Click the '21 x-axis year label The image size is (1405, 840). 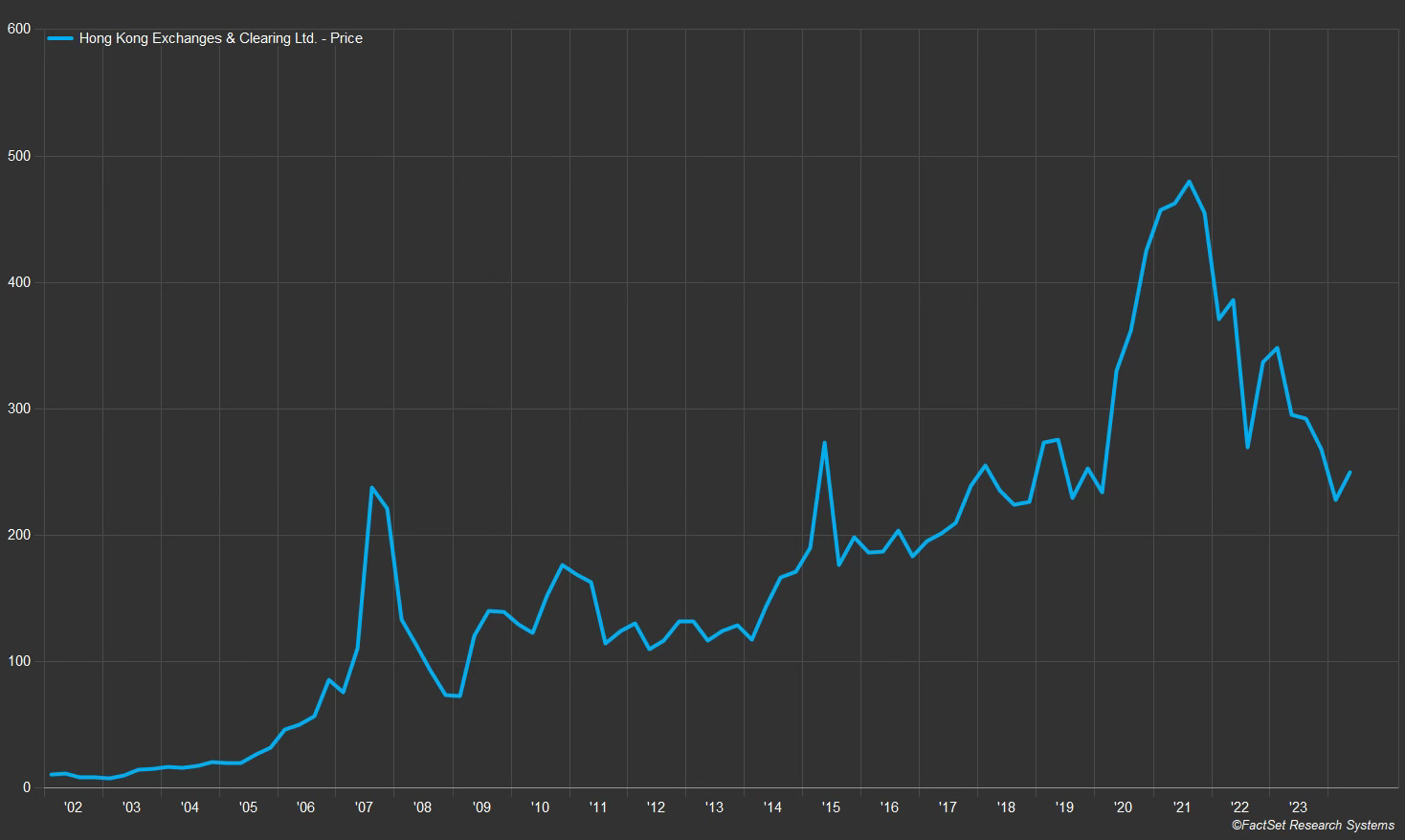pyautogui.click(x=1181, y=807)
